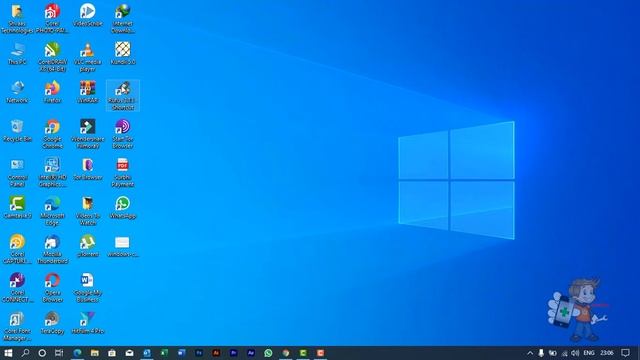Open the Start Tor Browser shortcut

[x=122, y=134]
